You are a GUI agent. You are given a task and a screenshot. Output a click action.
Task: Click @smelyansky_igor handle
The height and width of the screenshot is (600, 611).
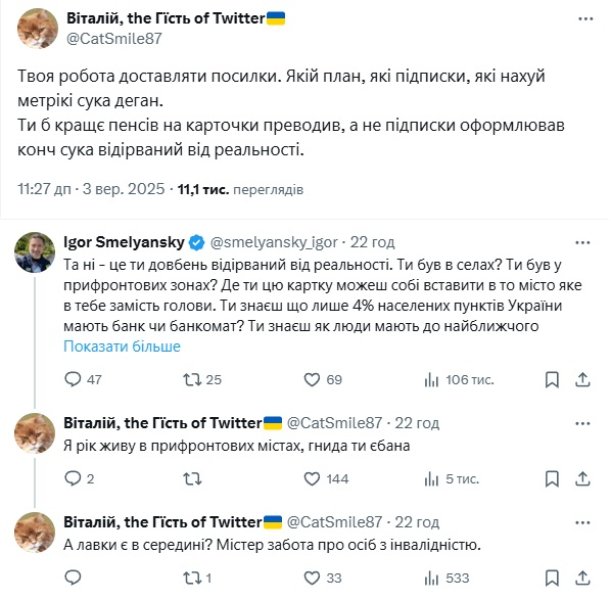pos(274,242)
